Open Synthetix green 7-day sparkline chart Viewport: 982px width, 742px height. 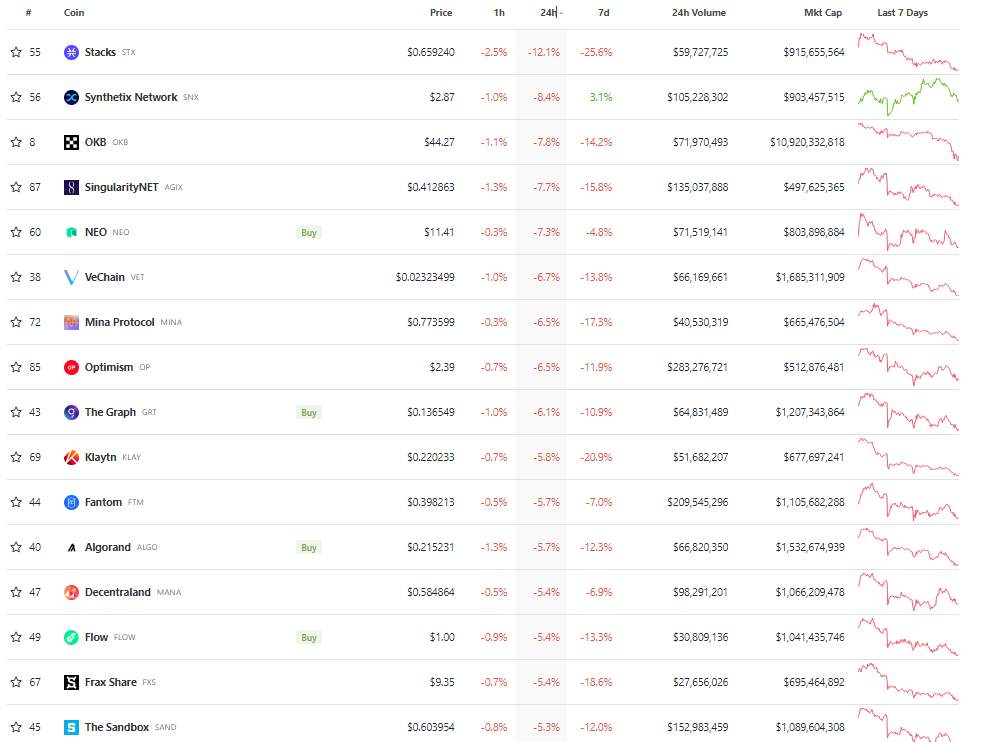[908, 97]
